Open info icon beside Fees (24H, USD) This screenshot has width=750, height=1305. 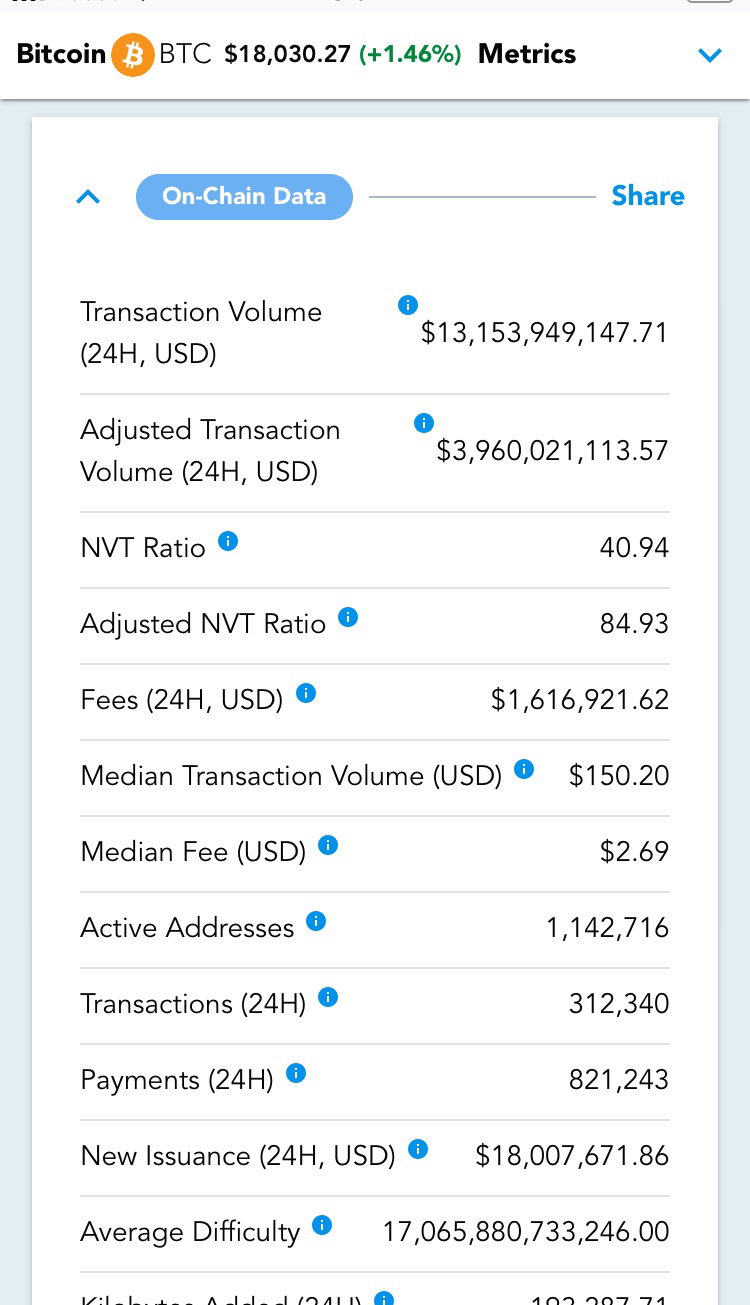pos(306,693)
